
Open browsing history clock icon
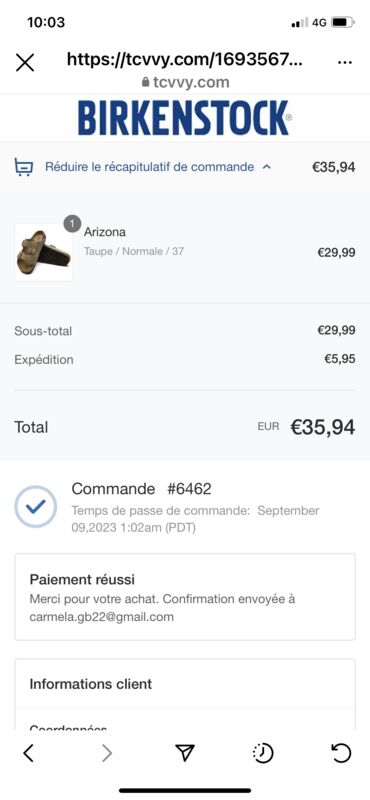pos(263,753)
